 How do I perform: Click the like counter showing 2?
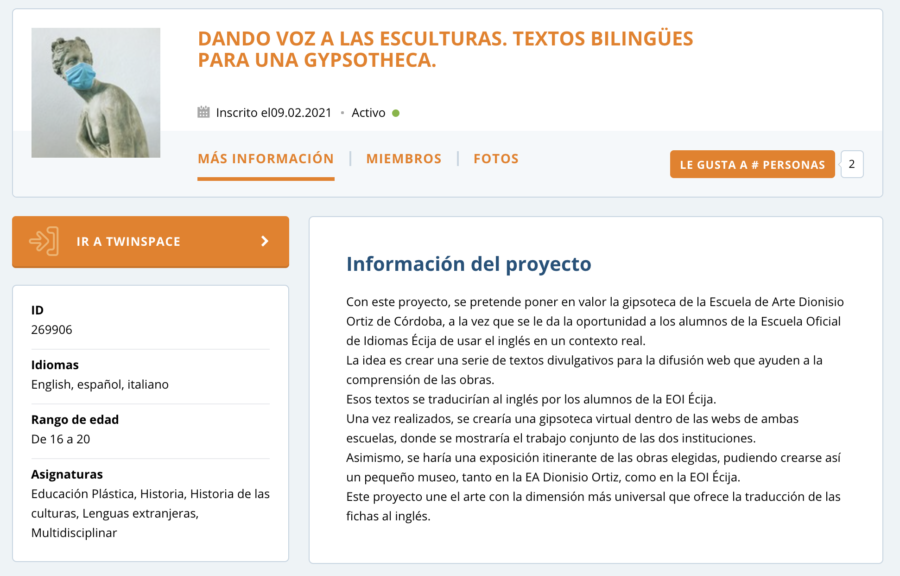coord(852,164)
